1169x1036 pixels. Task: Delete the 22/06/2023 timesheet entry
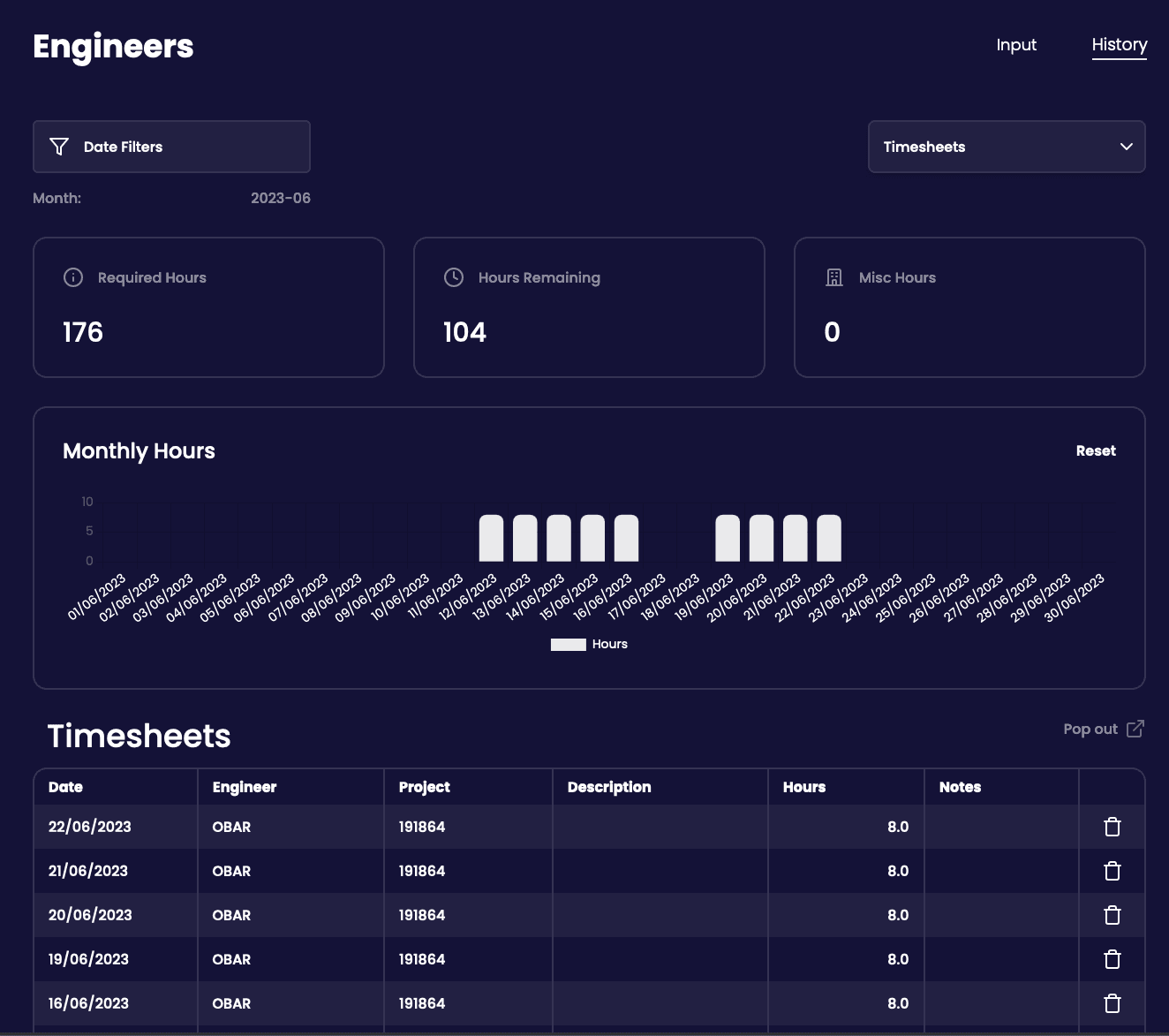click(x=1112, y=827)
